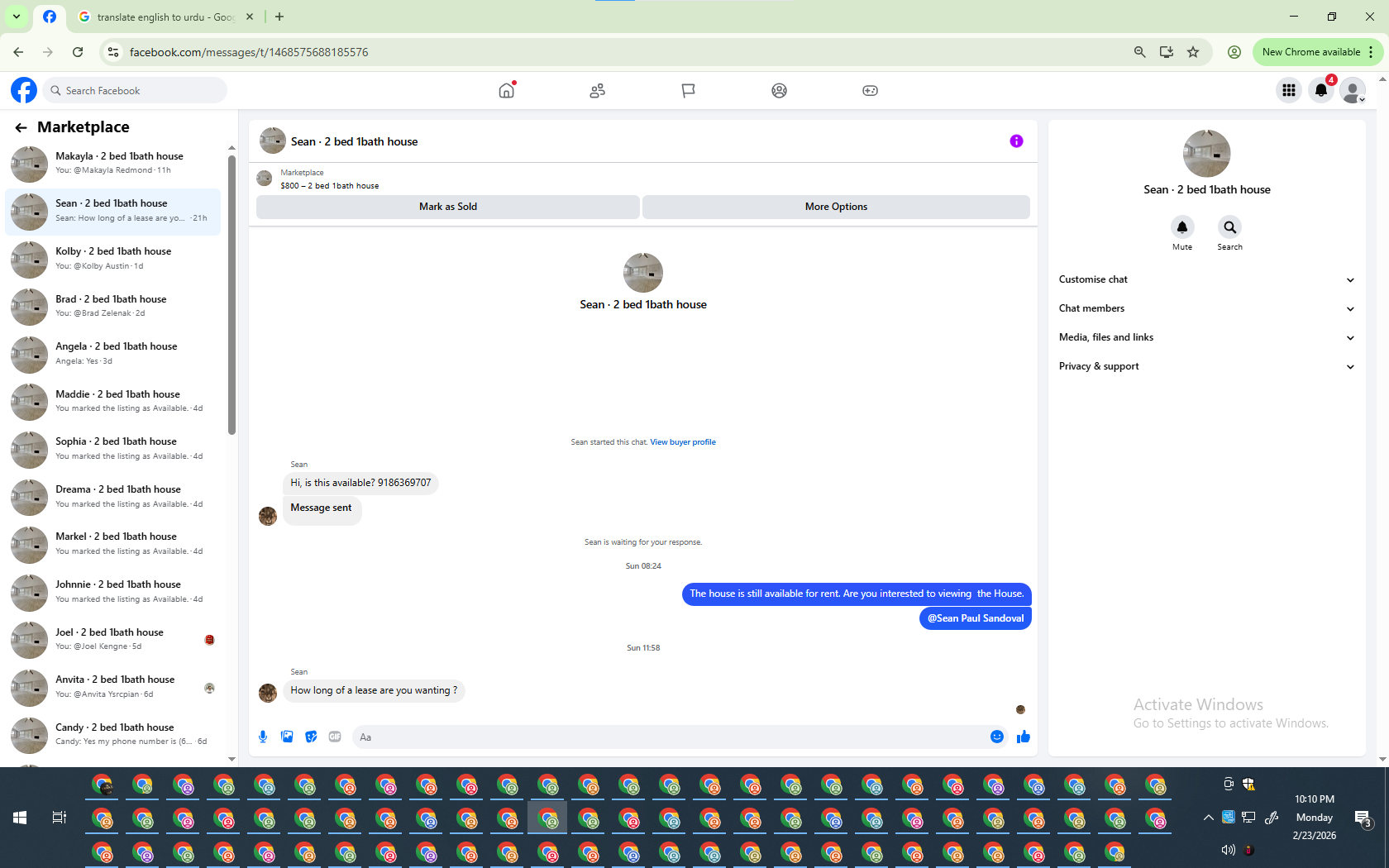
Task: Choose a GIF icon
Action: [x=335, y=737]
